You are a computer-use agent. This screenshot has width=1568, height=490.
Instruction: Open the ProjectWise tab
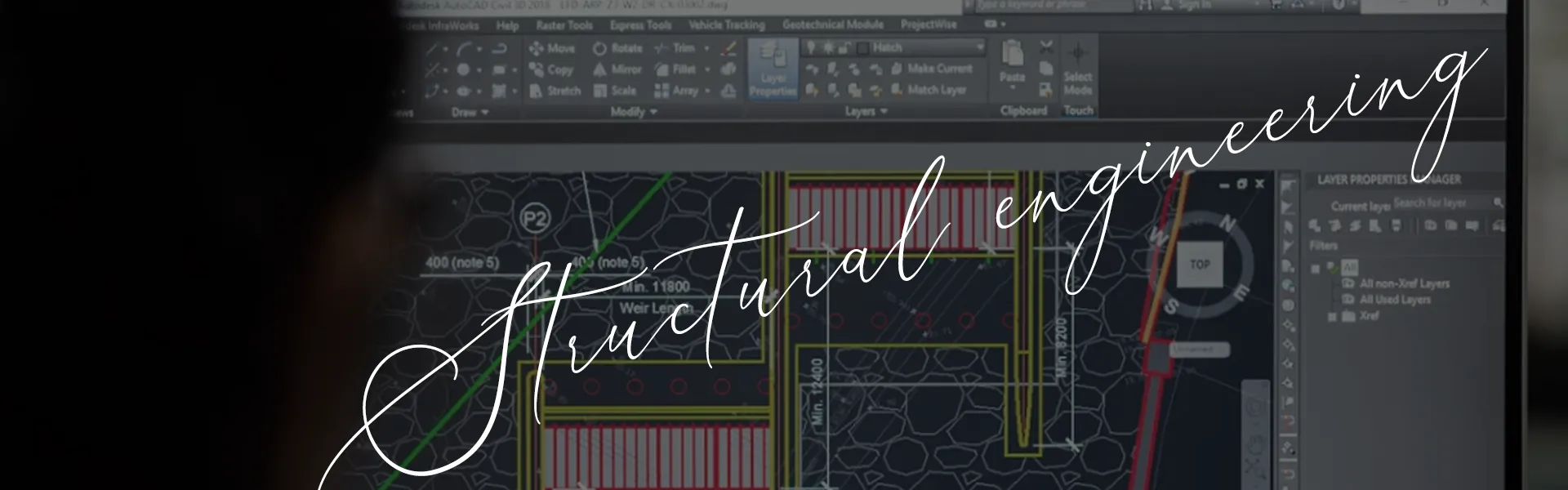(929, 24)
